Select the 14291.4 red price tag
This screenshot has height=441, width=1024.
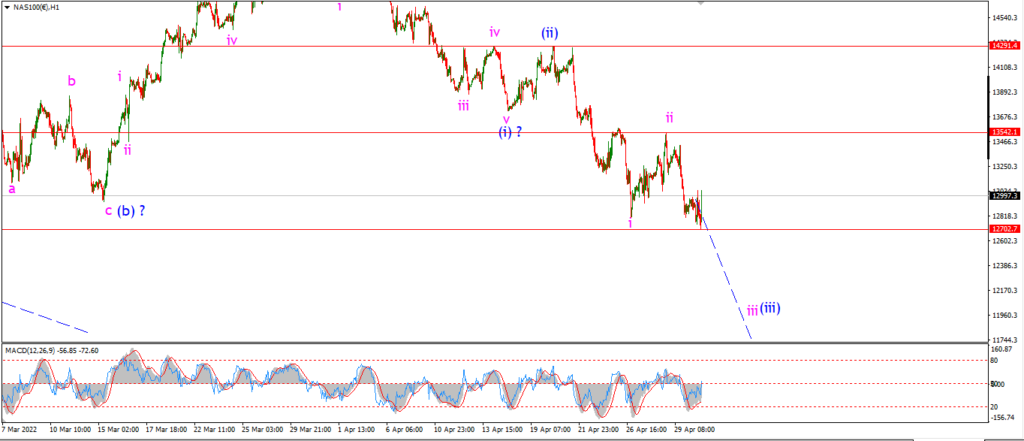[1004, 46]
